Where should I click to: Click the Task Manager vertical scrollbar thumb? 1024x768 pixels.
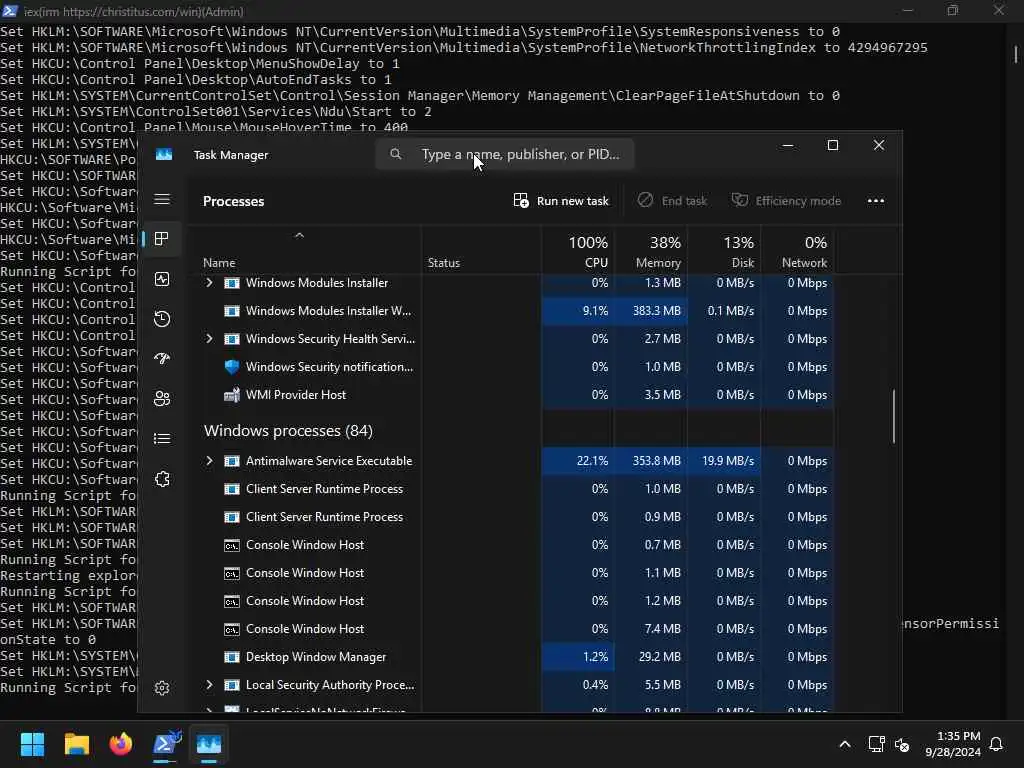[893, 417]
